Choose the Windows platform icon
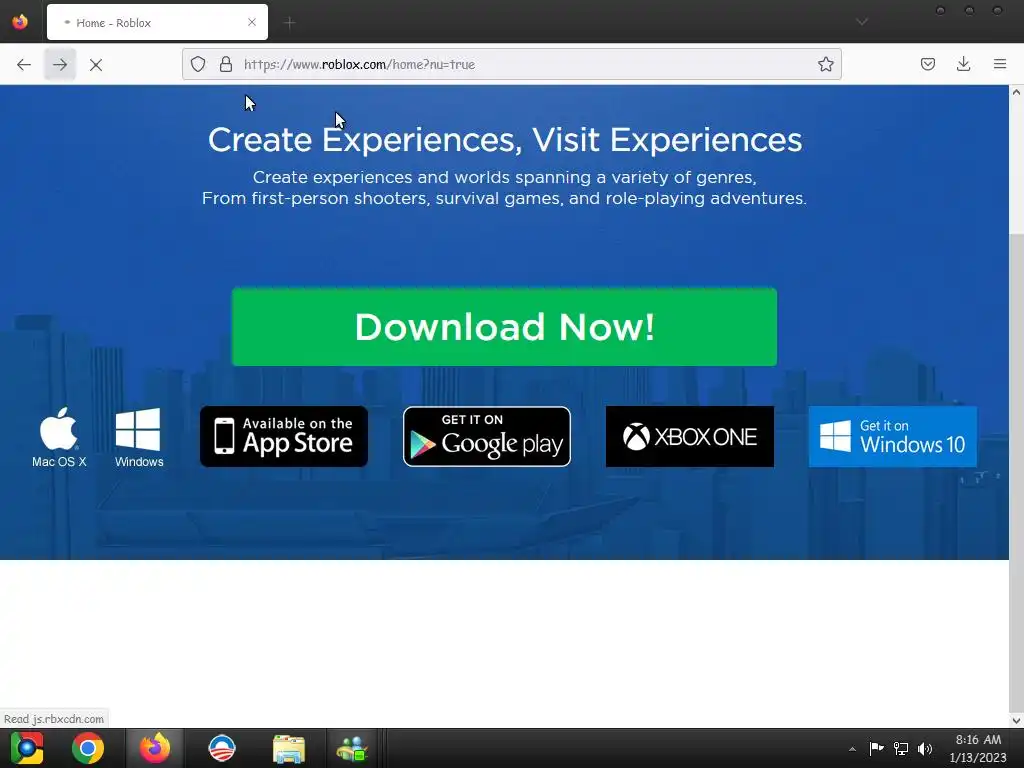The width and height of the screenshot is (1024, 768). 138,437
